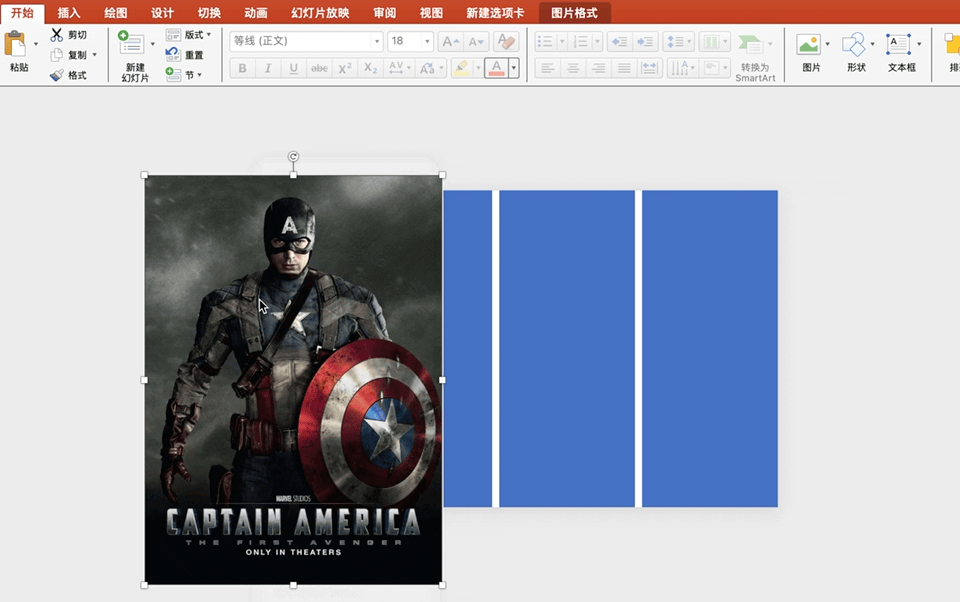The image size is (960, 602).
Task: Select the Format painter brush
Action: pyautogui.click(x=56, y=75)
